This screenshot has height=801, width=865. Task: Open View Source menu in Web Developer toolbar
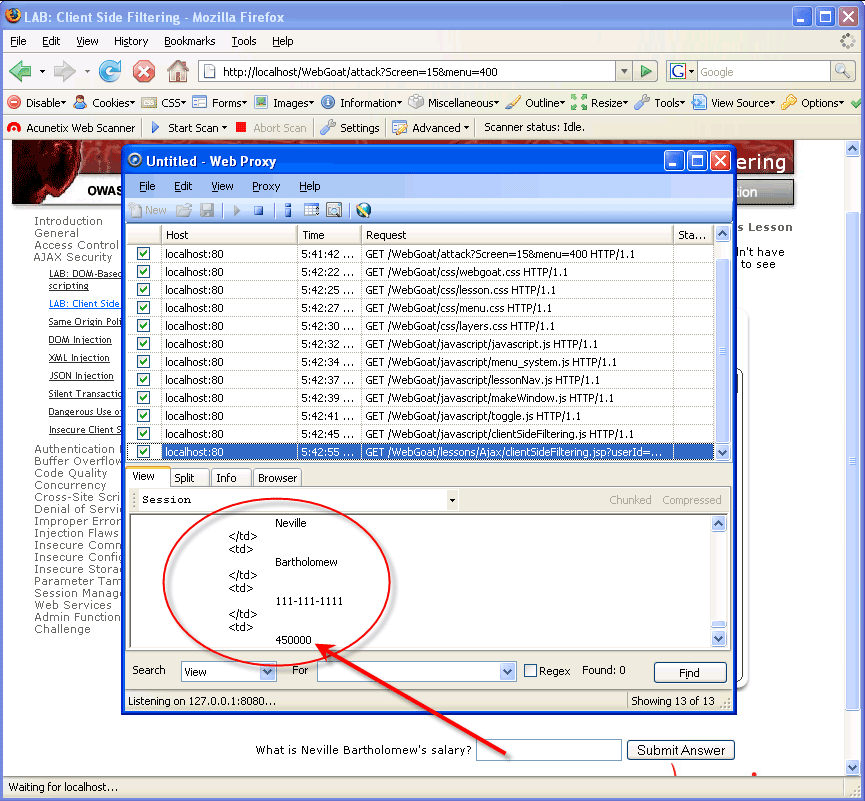734,103
